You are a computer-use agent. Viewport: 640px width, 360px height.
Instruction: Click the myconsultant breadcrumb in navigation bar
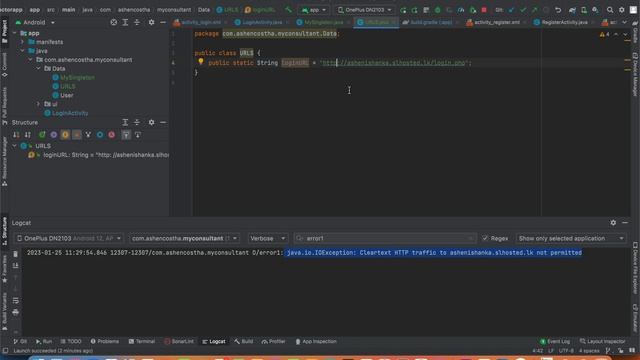(174, 10)
